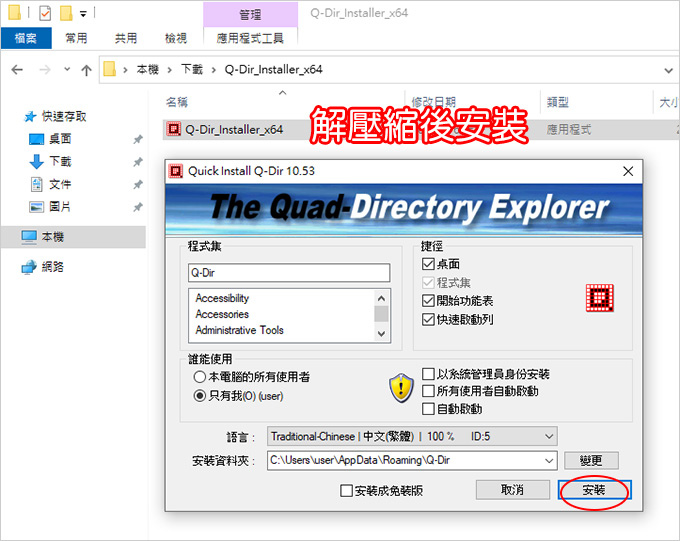Click the Properties checkmark icon in the quick access toolbar

click(x=45, y=13)
